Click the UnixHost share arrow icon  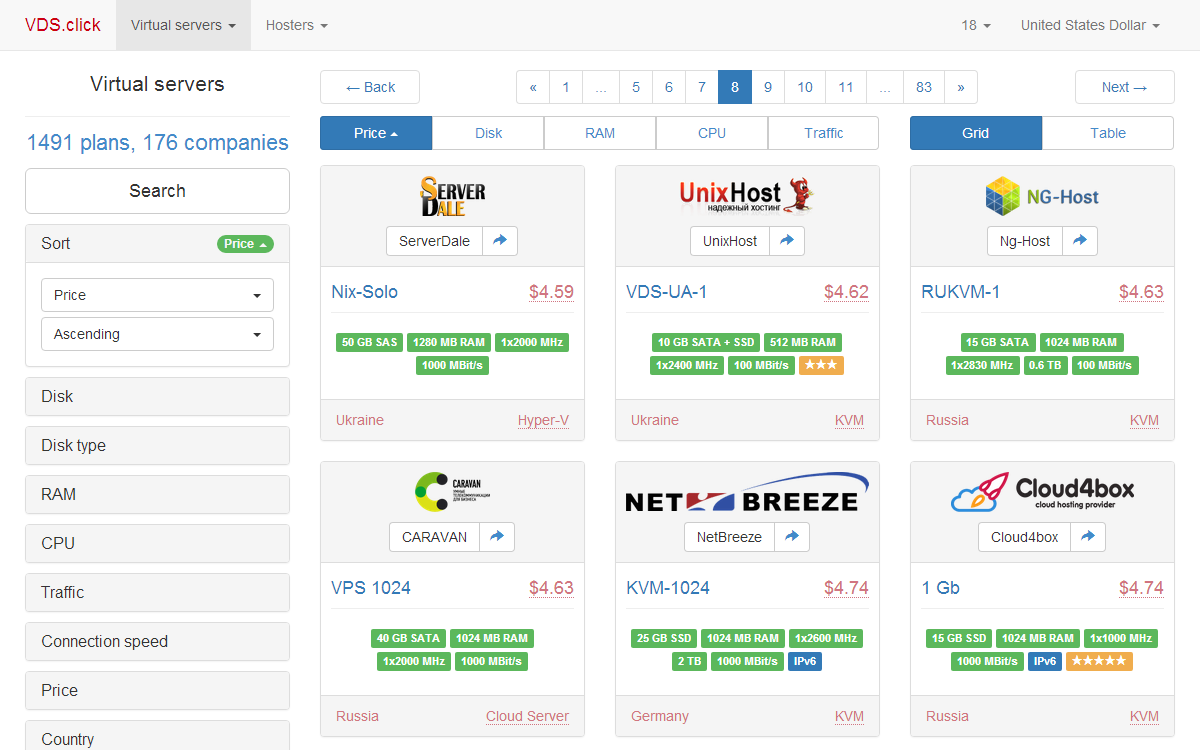(x=787, y=241)
